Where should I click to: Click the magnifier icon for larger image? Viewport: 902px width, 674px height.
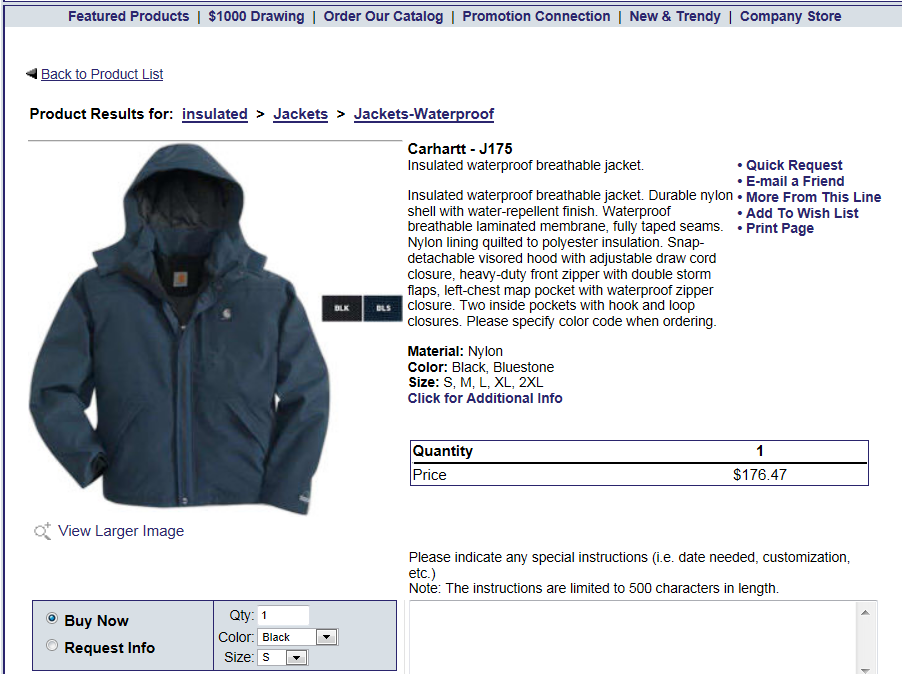(x=42, y=531)
